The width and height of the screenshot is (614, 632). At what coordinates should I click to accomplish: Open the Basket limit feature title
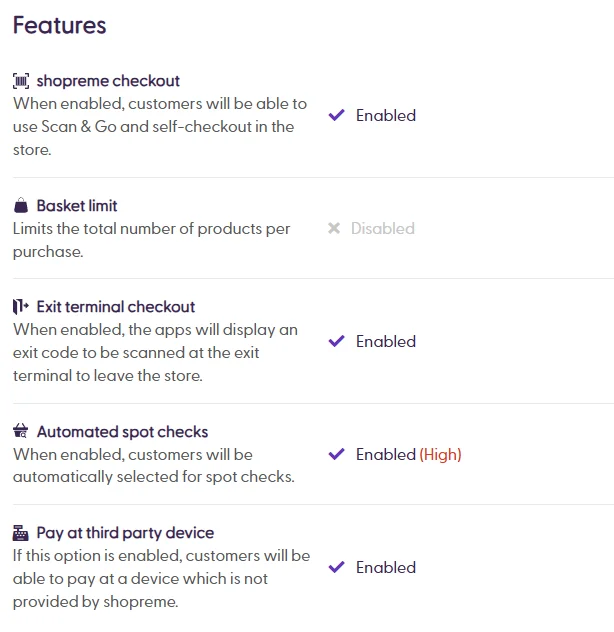pos(77,206)
